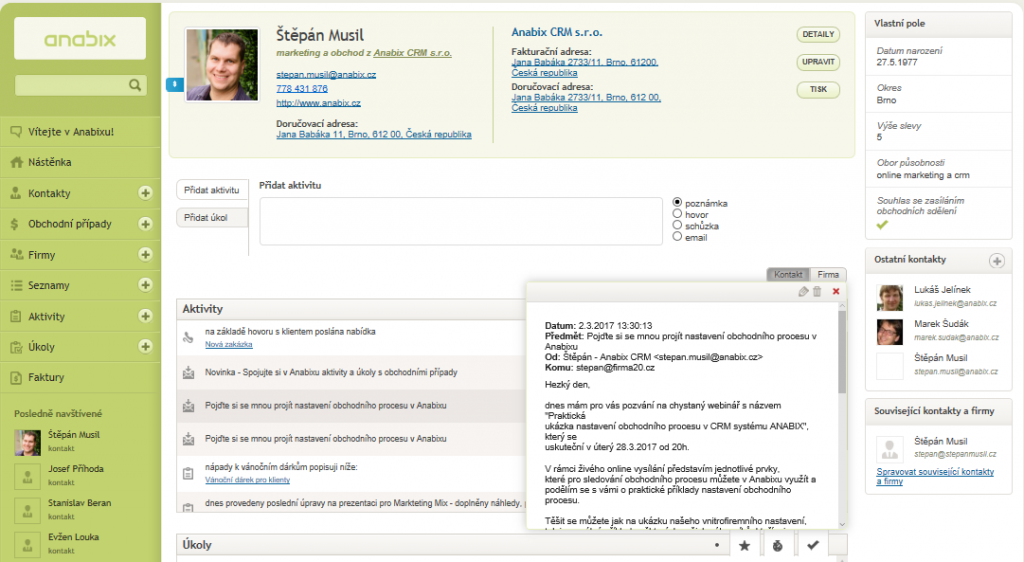Click email icon of 'Novinka - Spojujte' activity

(x=188, y=373)
